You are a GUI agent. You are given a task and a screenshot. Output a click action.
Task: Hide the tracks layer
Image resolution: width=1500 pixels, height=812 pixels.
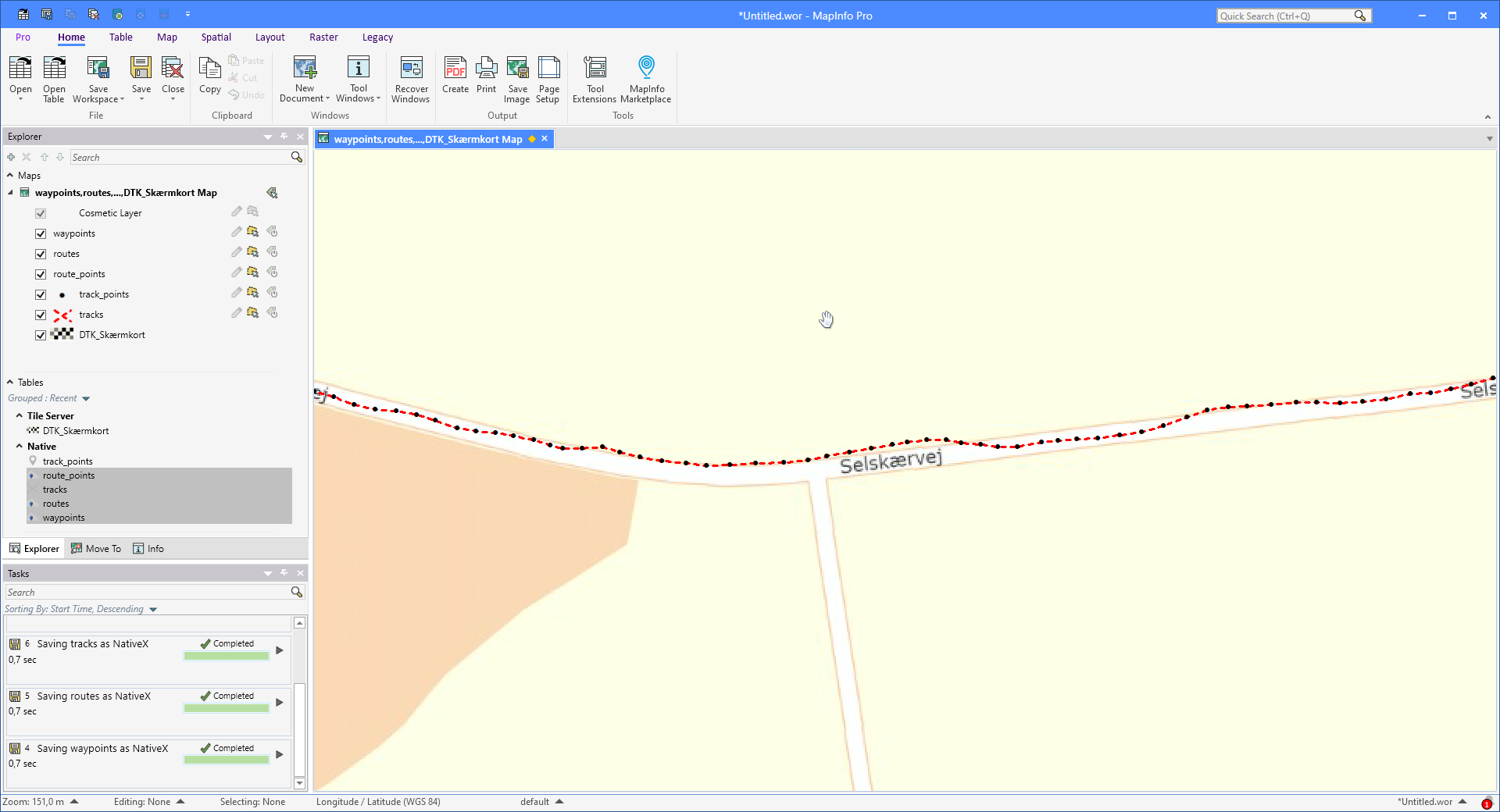click(x=40, y=315)
